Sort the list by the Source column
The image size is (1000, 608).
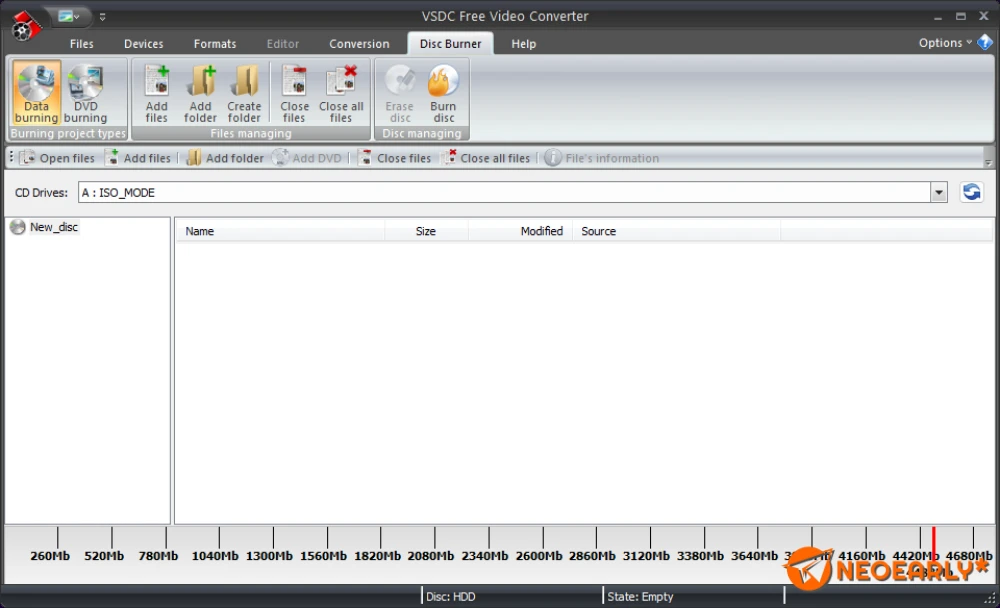tap(677, 231)
